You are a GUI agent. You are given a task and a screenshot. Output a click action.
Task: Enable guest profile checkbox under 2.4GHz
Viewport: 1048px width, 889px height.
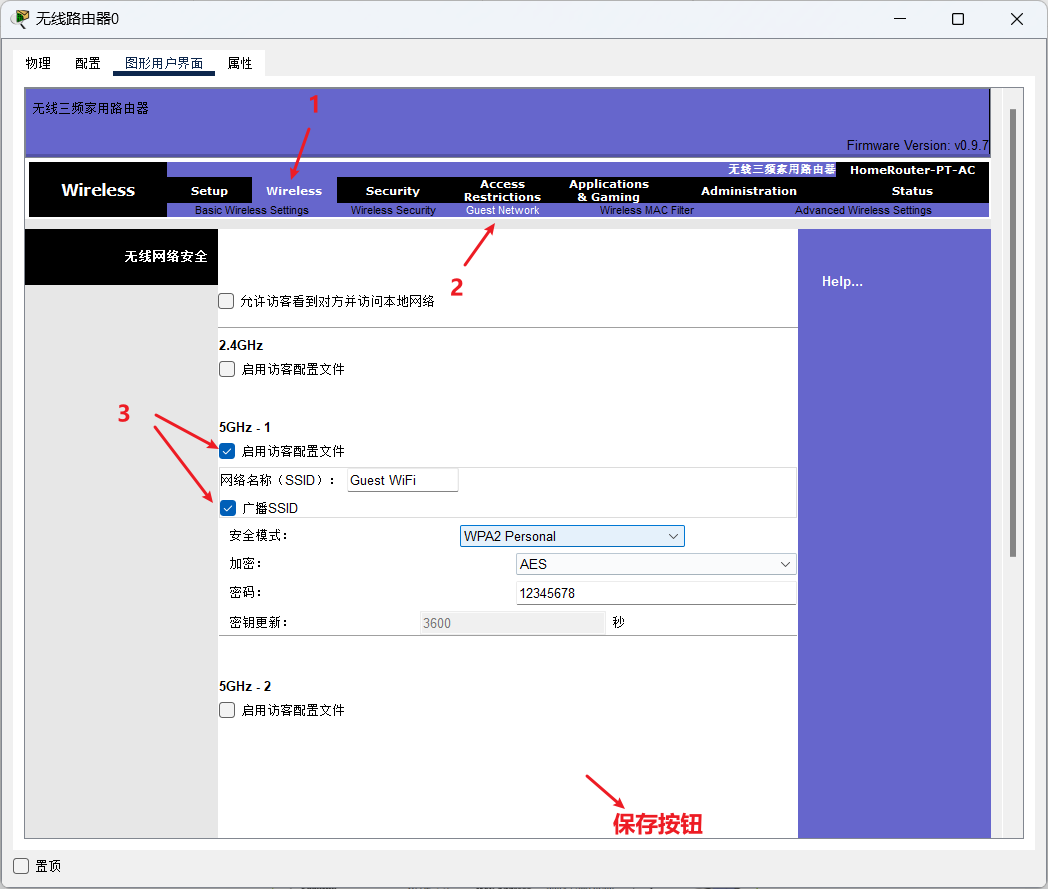pos(227,369)
